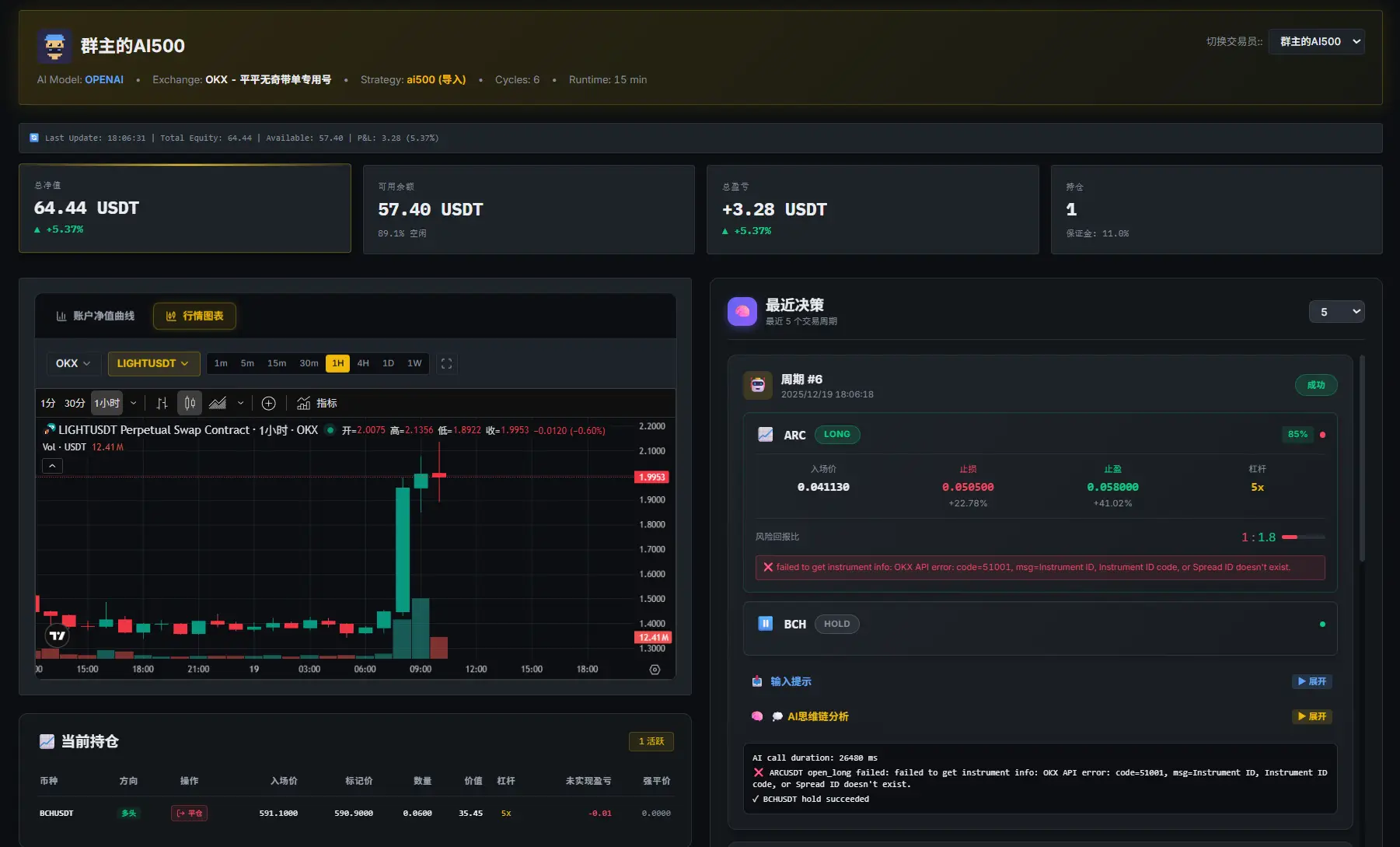Switch the chart timeframe to 4H
Viewport: 1400px width, 847px height.
coord(362,363)
